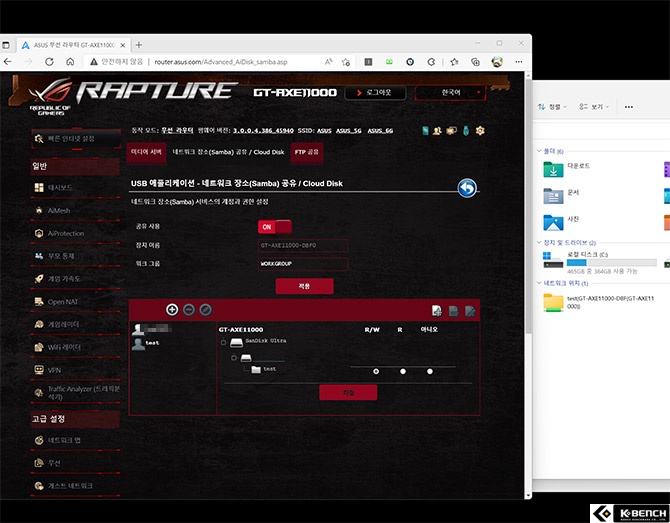Click the work group WORKGROUP input field
Image resolution: width=670 pixels, height=523 pixels.
tap(303, 264)
